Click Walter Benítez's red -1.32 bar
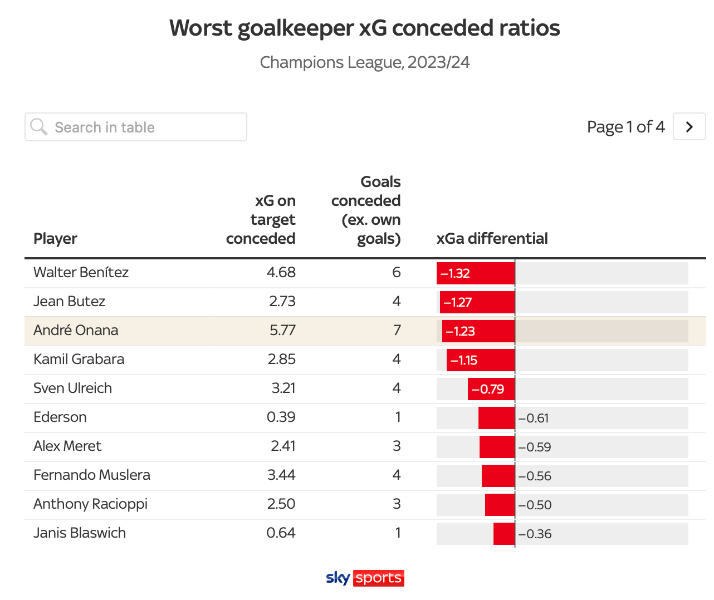 point(476,273)
